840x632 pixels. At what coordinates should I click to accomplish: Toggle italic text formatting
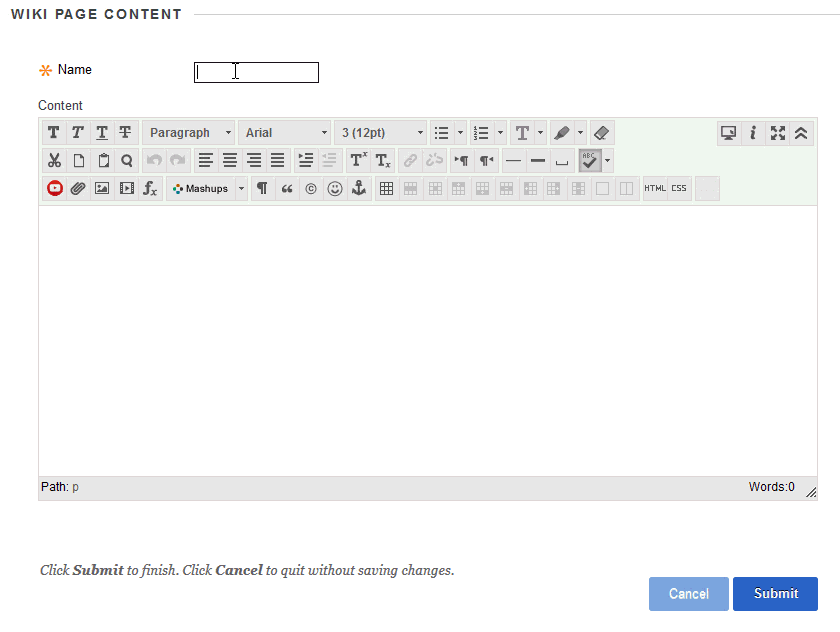pos(78,132)
